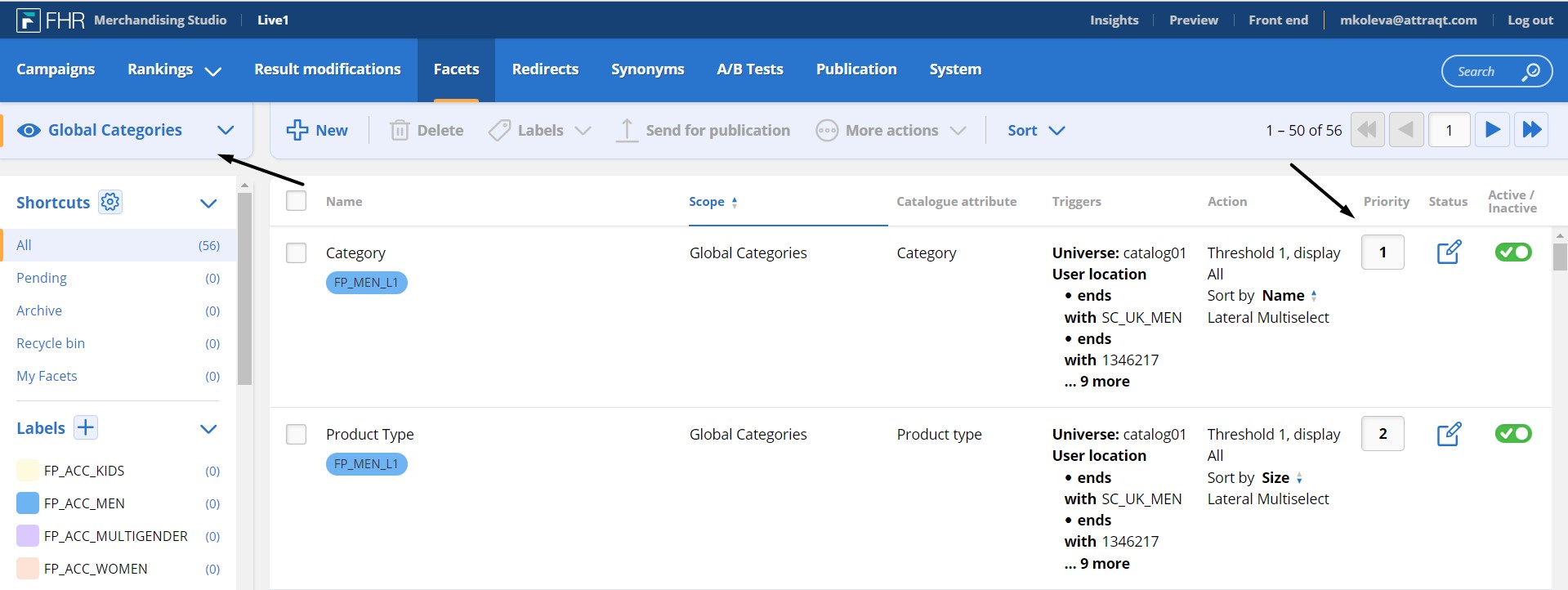The width and height of the screenshot is (1568, 590).
Task: Click Send for publication upload icon
Action: [627, 131]
